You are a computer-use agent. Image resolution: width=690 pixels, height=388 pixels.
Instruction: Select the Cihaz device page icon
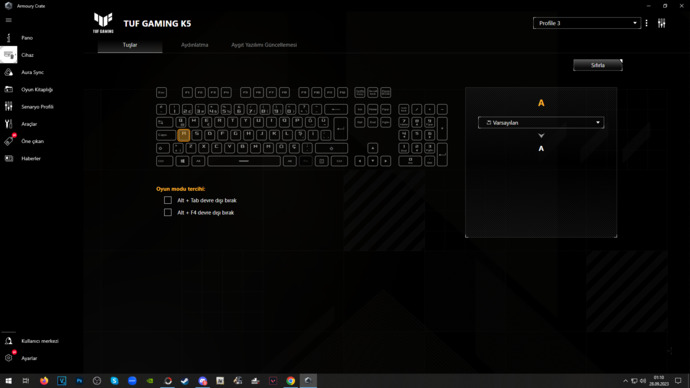click(x=8, y=55)
